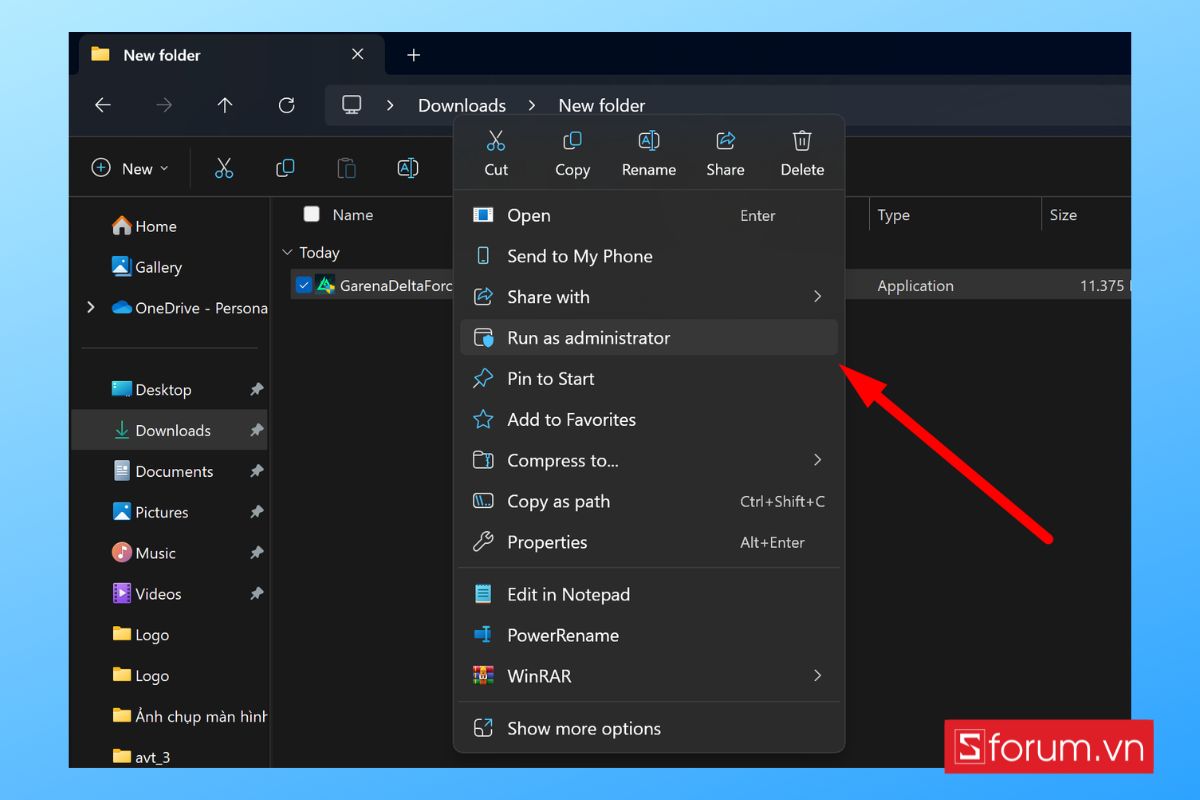Open the Compress to... submenu
This screenshot has height=800, width=1200.
649,461
